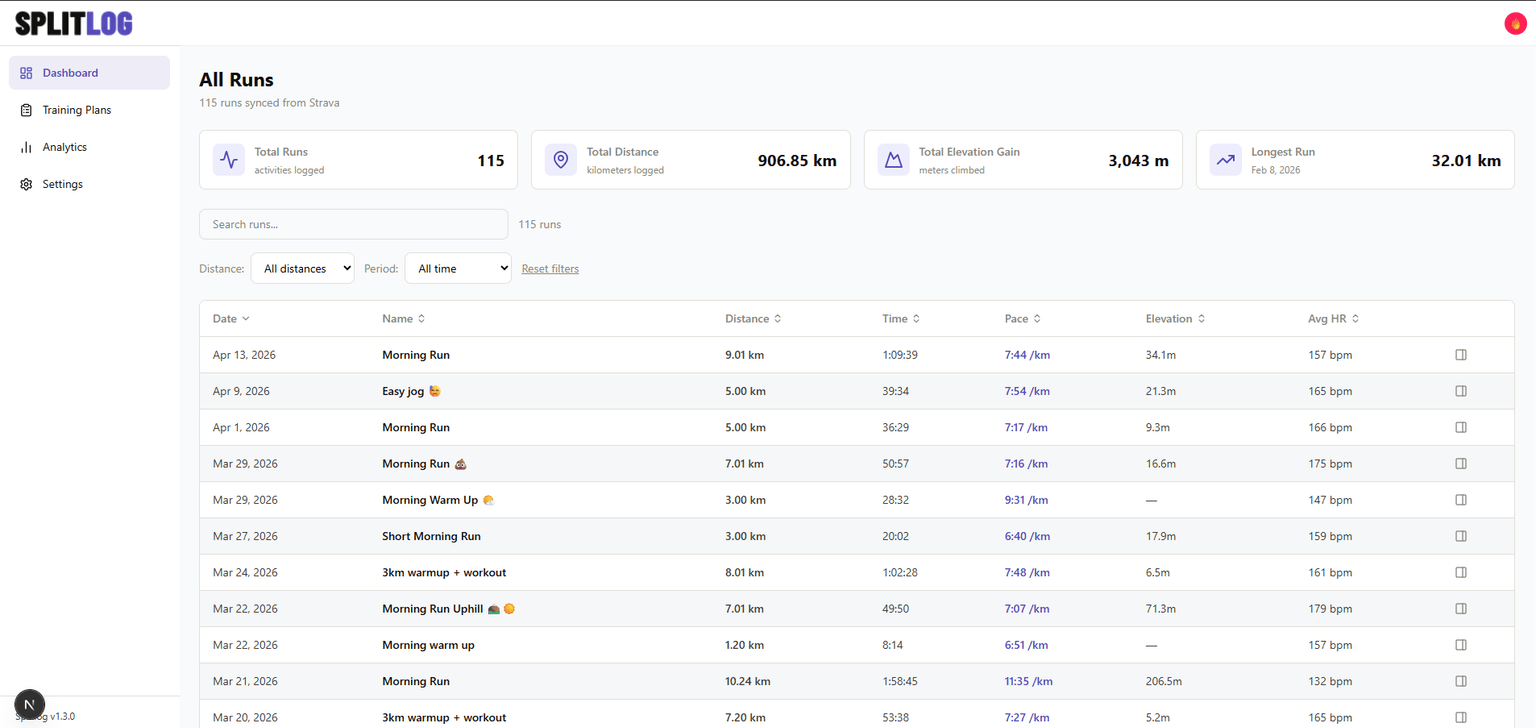1536x728 pixels.
Task: Click the Total Distance map pin icon
Action: [x=561, y=160]
